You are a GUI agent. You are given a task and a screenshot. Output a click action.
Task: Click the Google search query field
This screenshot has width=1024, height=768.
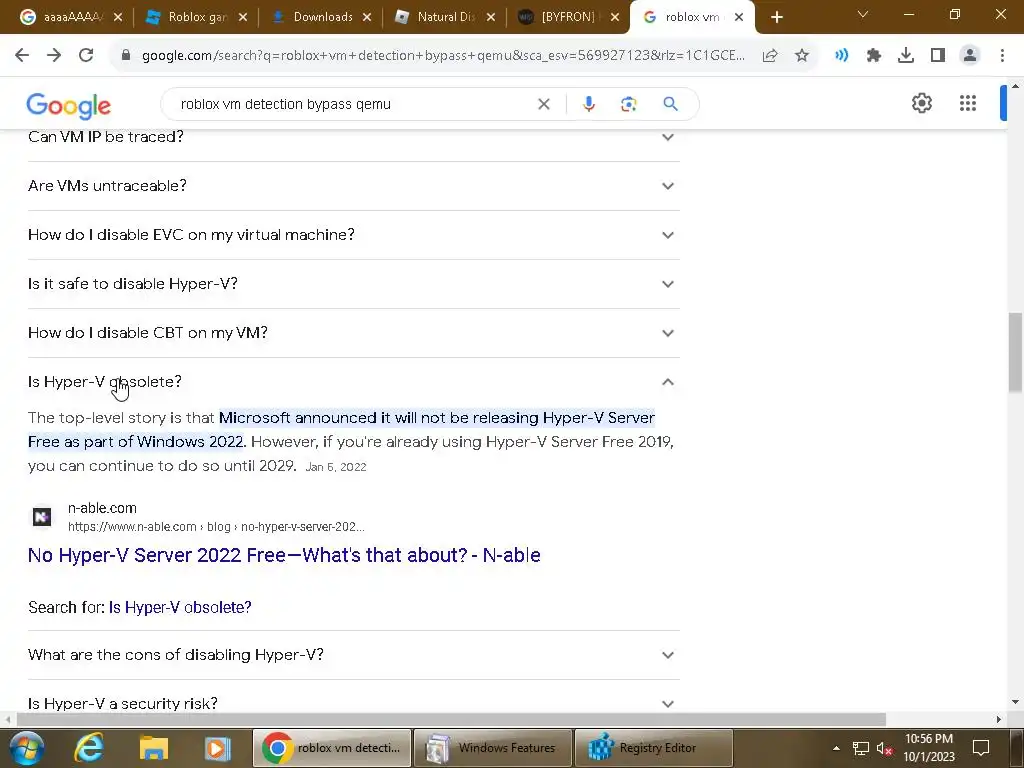pos(353,104)
